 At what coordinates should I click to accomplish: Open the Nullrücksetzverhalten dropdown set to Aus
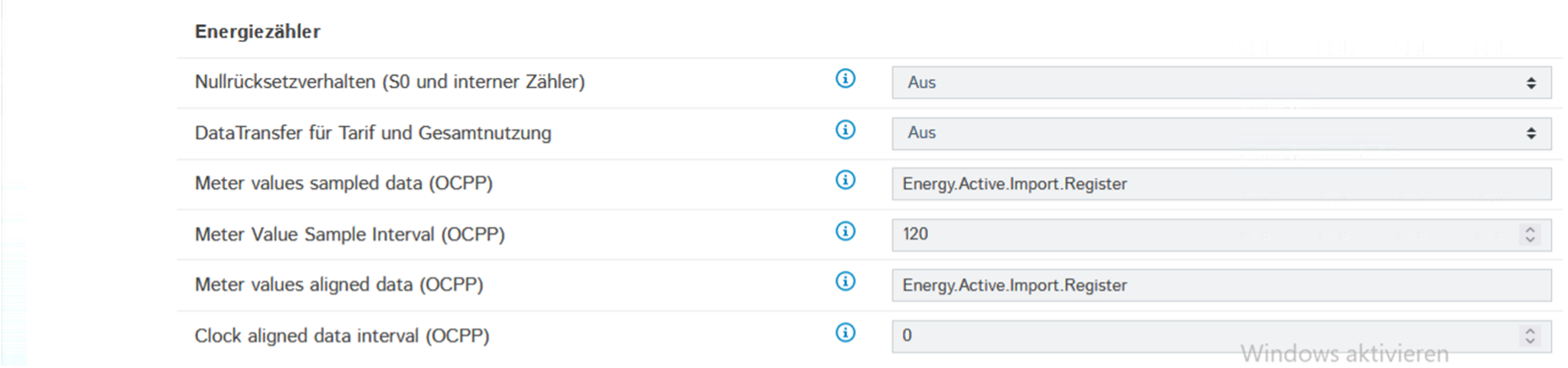coord(1221,82)
